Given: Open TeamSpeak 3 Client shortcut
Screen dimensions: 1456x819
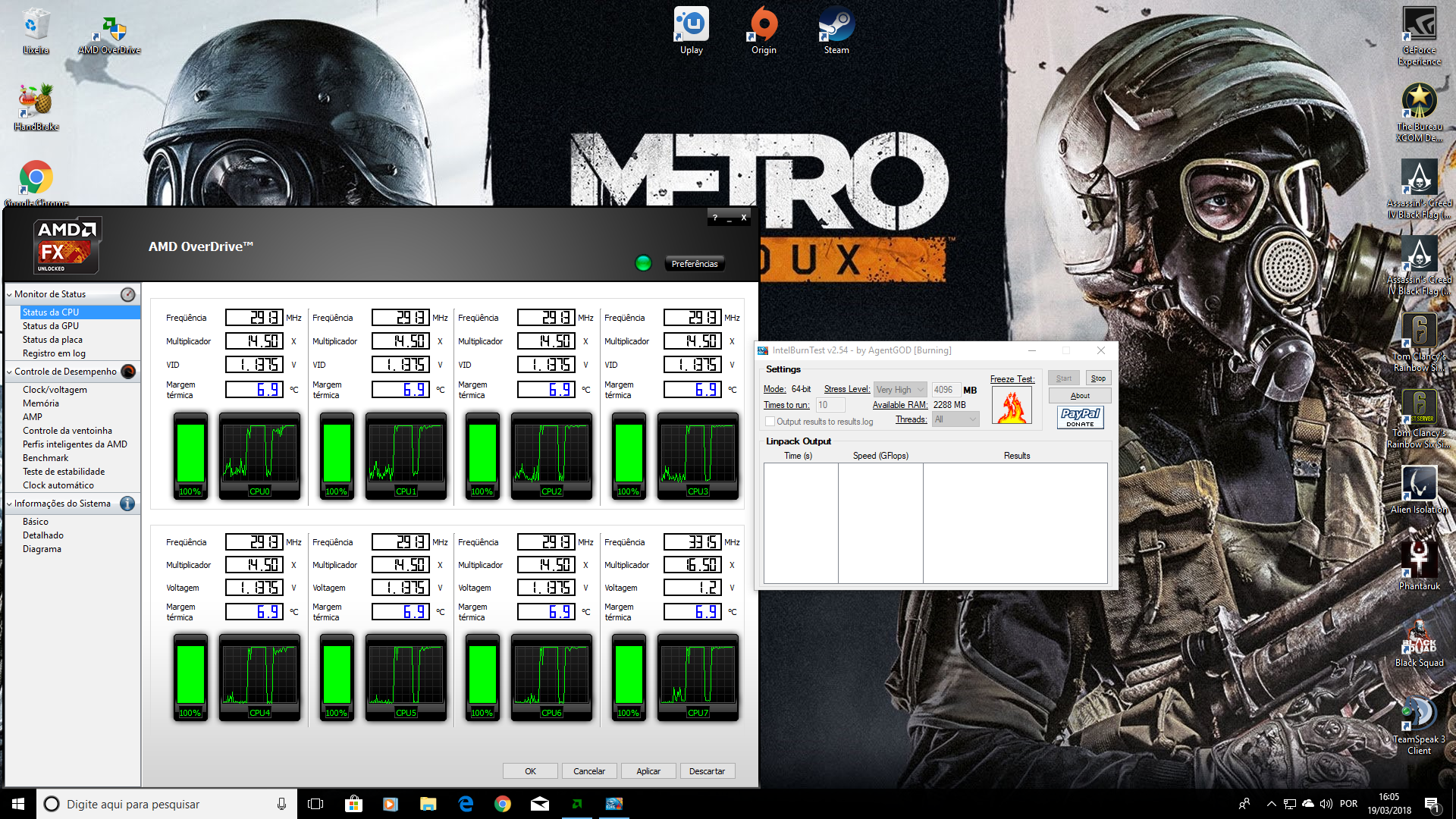Looking at the screenshot, I should click(x=1420, y=725).
